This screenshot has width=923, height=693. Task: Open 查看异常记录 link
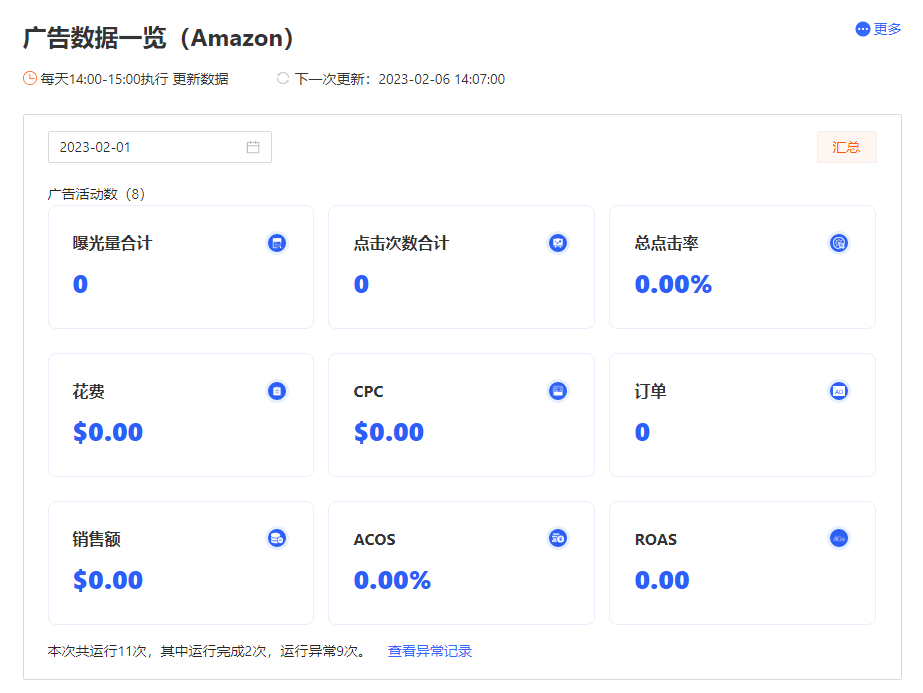coord(430,651)
